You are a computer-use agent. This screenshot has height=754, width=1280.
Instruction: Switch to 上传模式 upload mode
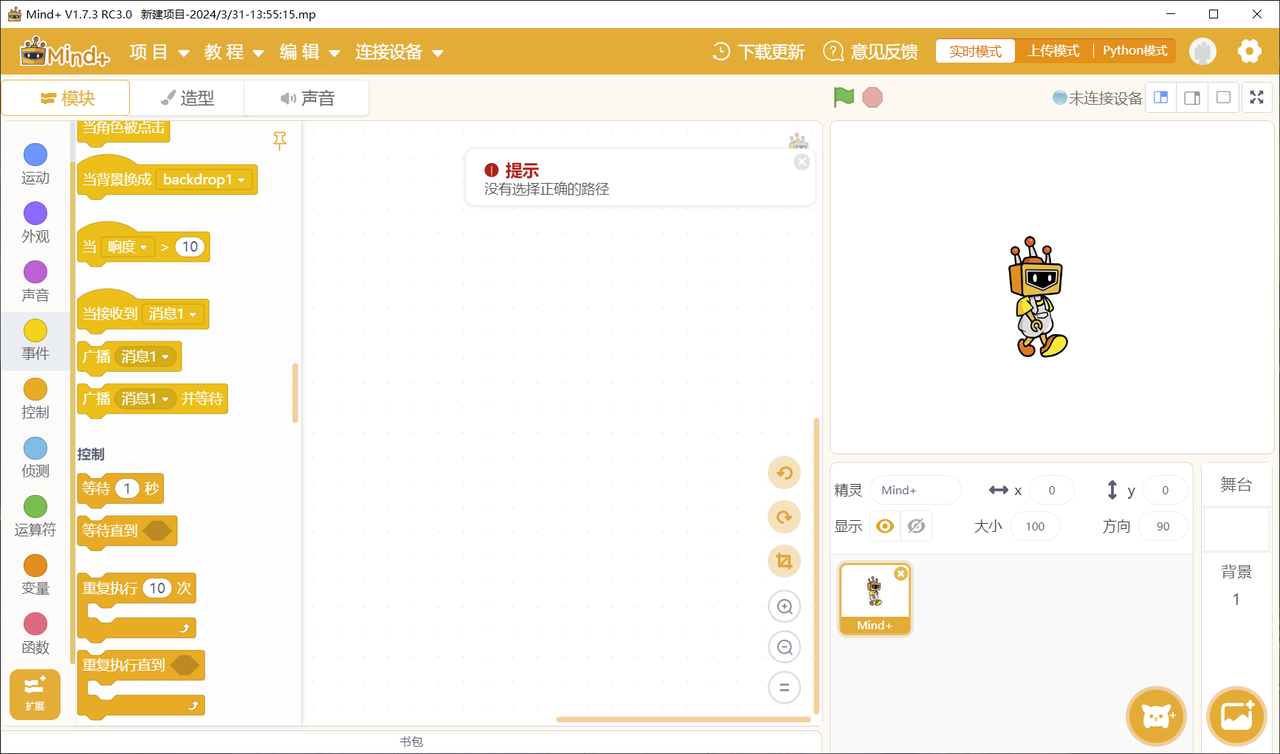(x=1054, y=51)
